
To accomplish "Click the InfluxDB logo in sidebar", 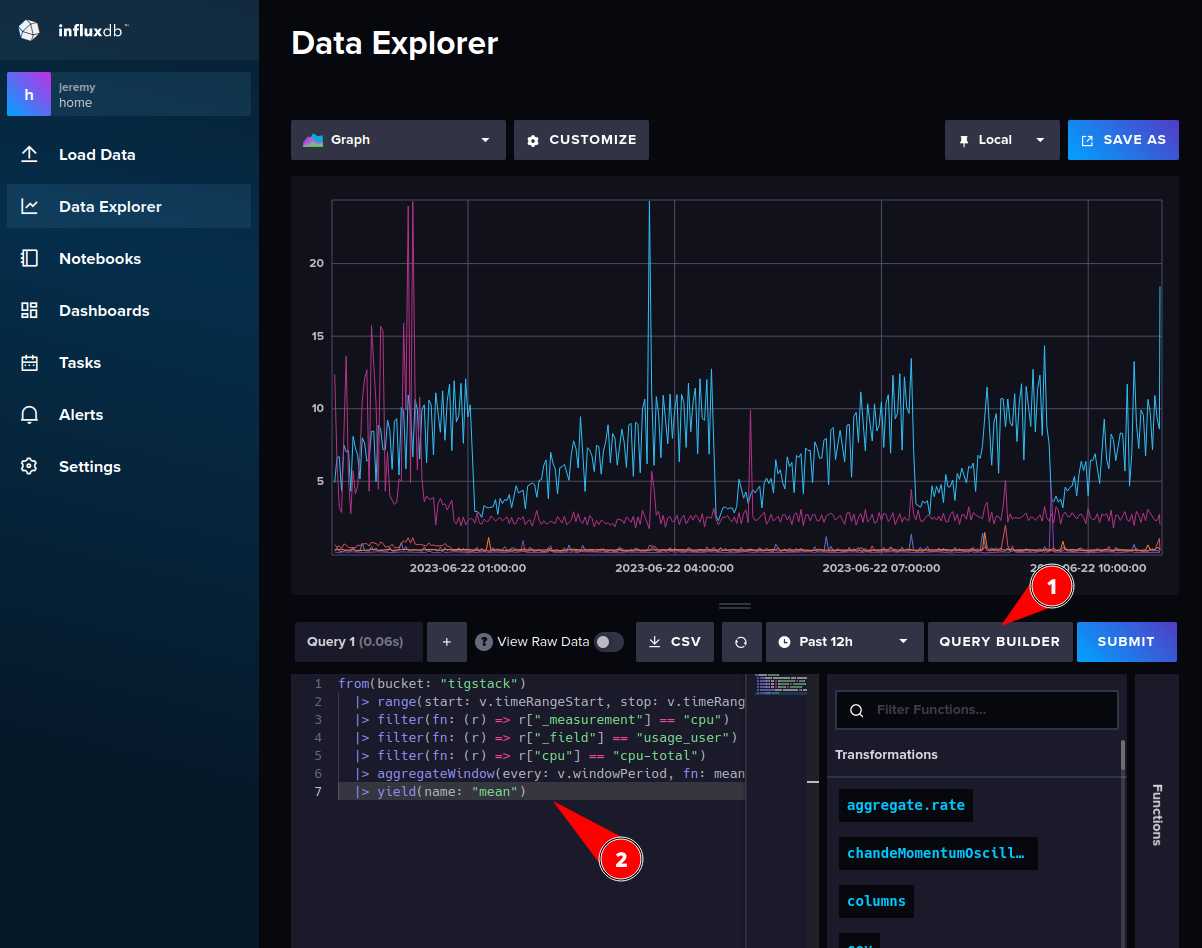I will coord(28,30).
